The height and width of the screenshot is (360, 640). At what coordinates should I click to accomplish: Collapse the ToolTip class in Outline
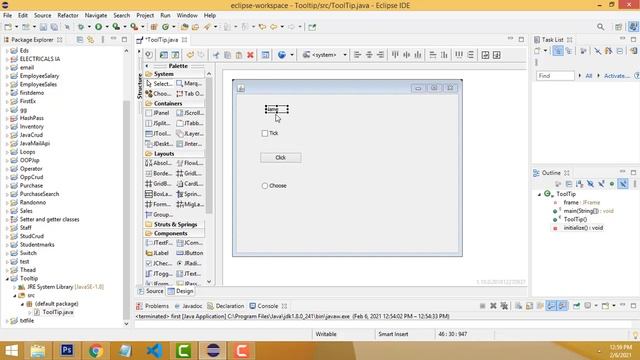pos(539,194)
